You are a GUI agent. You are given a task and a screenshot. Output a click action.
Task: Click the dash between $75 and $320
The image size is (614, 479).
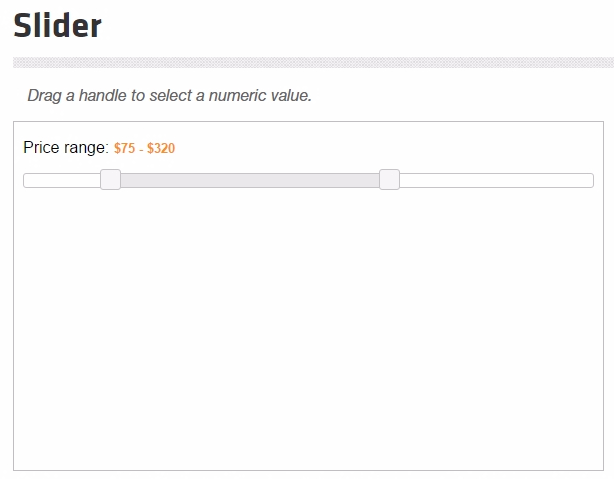[x=141, y=149]
